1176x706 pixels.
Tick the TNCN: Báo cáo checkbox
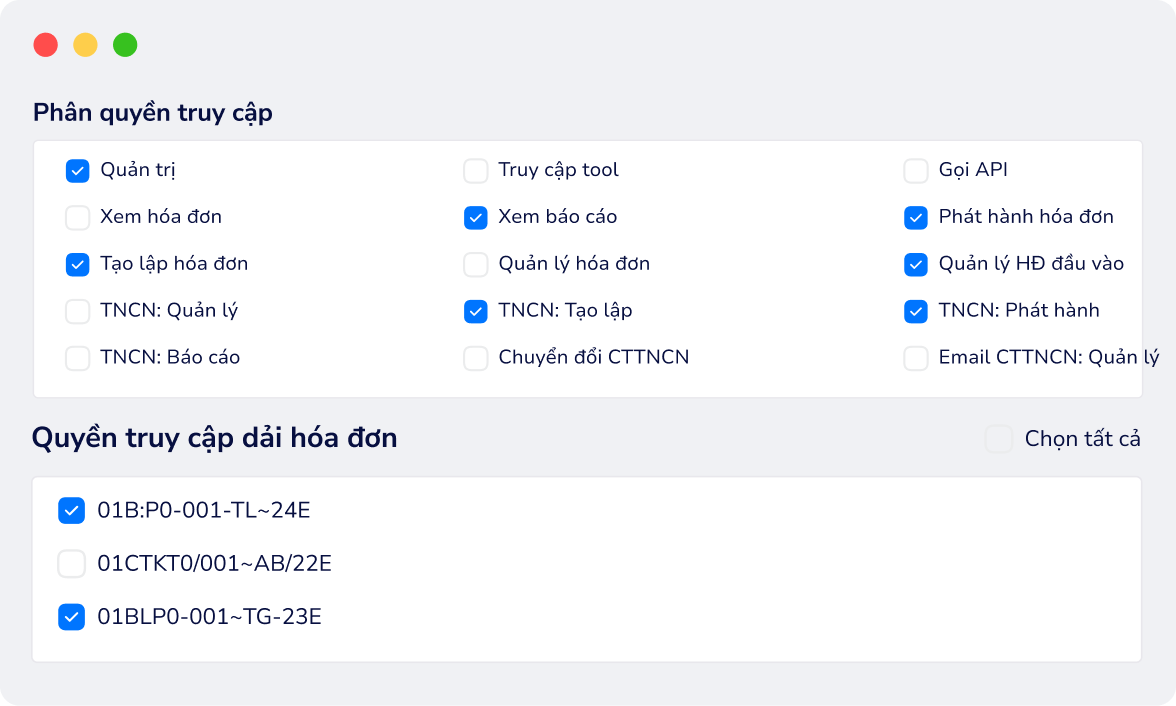pyautogui.click(x=77, y=359)
